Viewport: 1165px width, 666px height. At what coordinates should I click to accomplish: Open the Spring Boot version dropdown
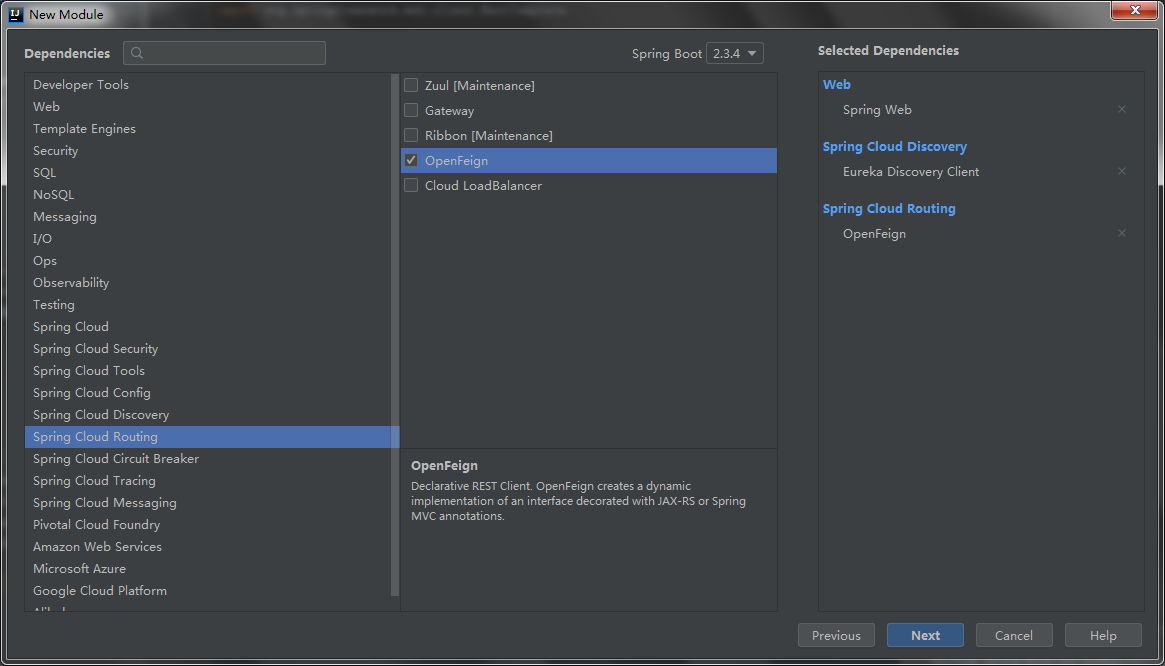735,54
